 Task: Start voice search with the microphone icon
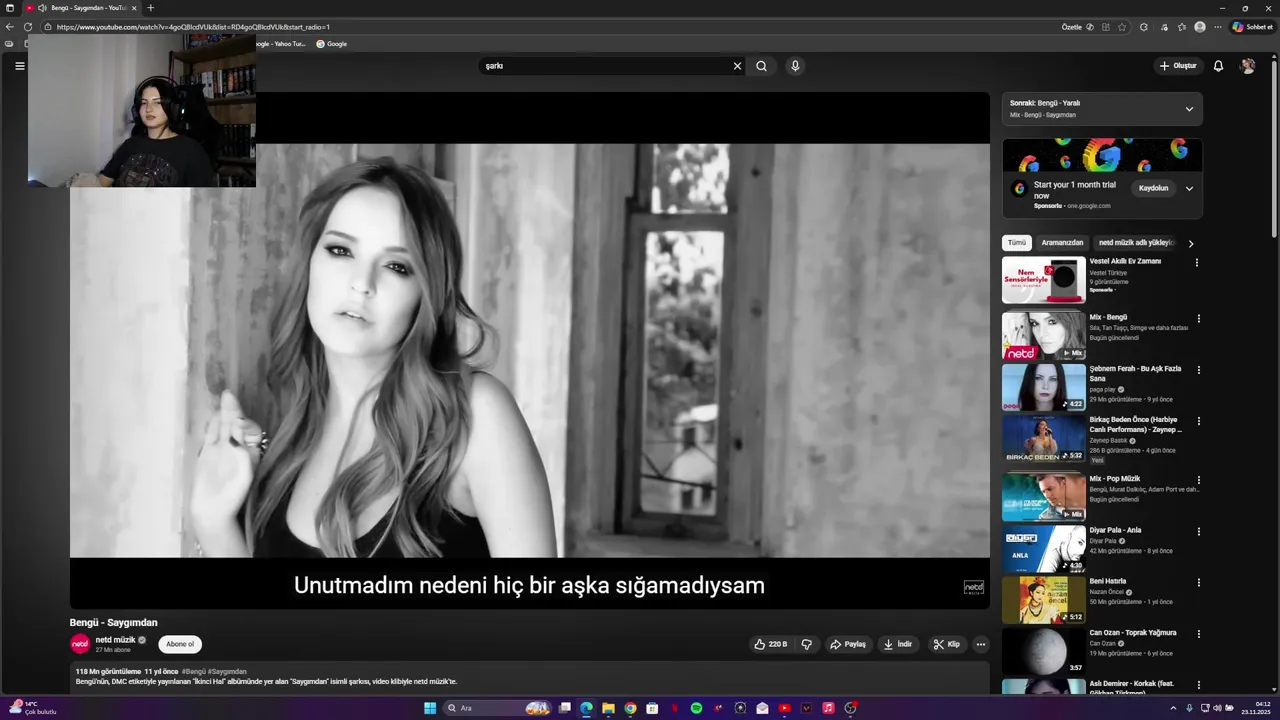pos(795,66)
